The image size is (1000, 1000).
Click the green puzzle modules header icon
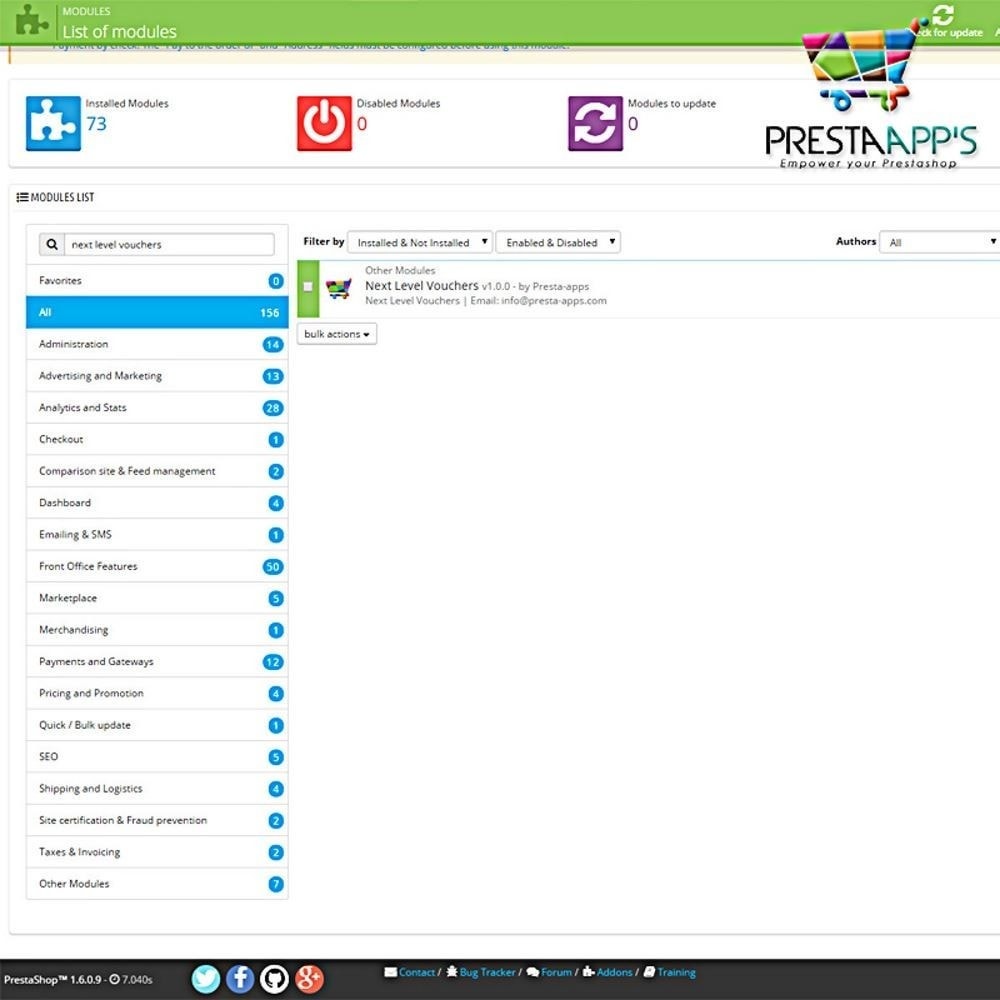click(31, 20)
